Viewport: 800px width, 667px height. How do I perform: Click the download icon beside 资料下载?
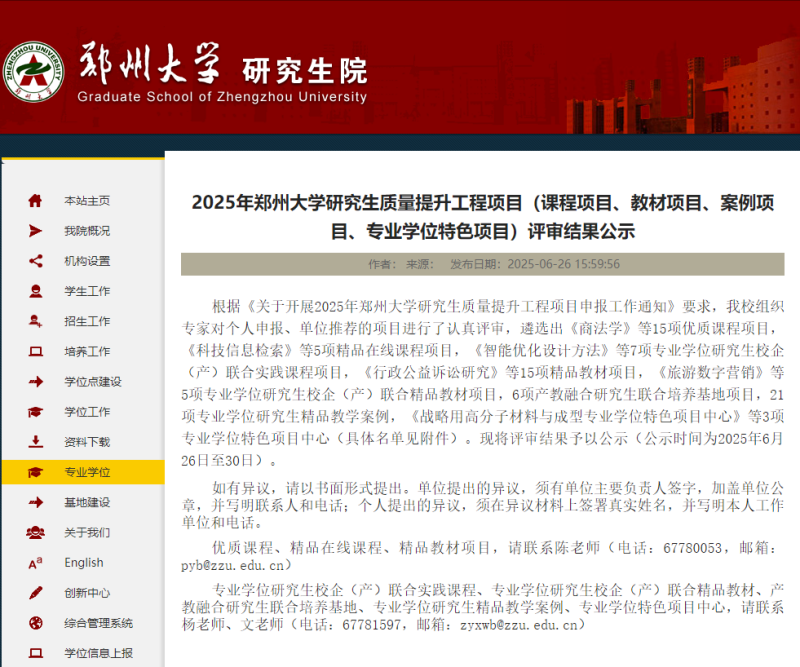pos(35,441)
